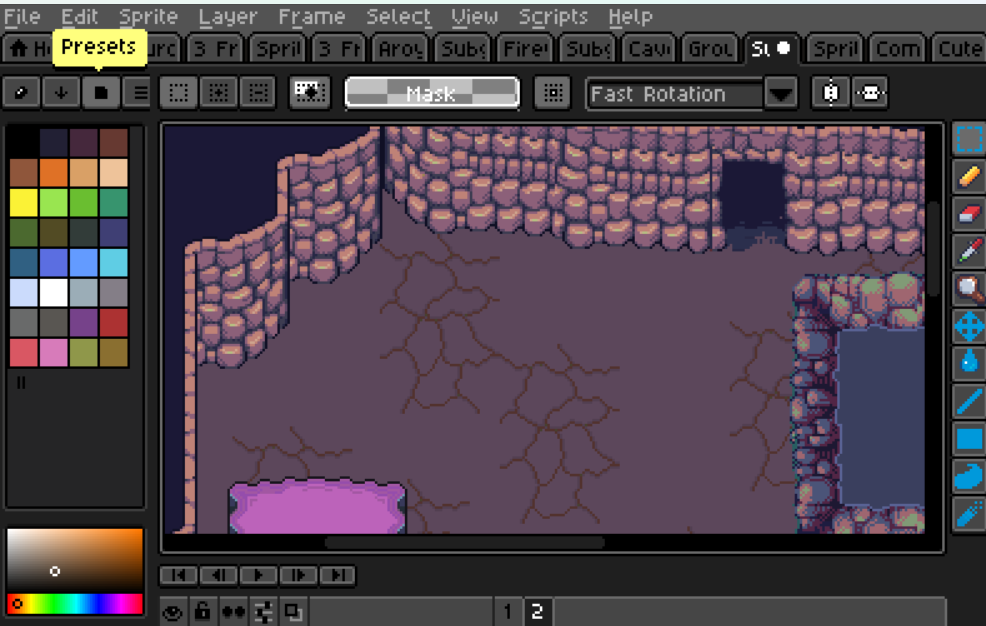Pick the yellow palette swatch

(24, 202)
